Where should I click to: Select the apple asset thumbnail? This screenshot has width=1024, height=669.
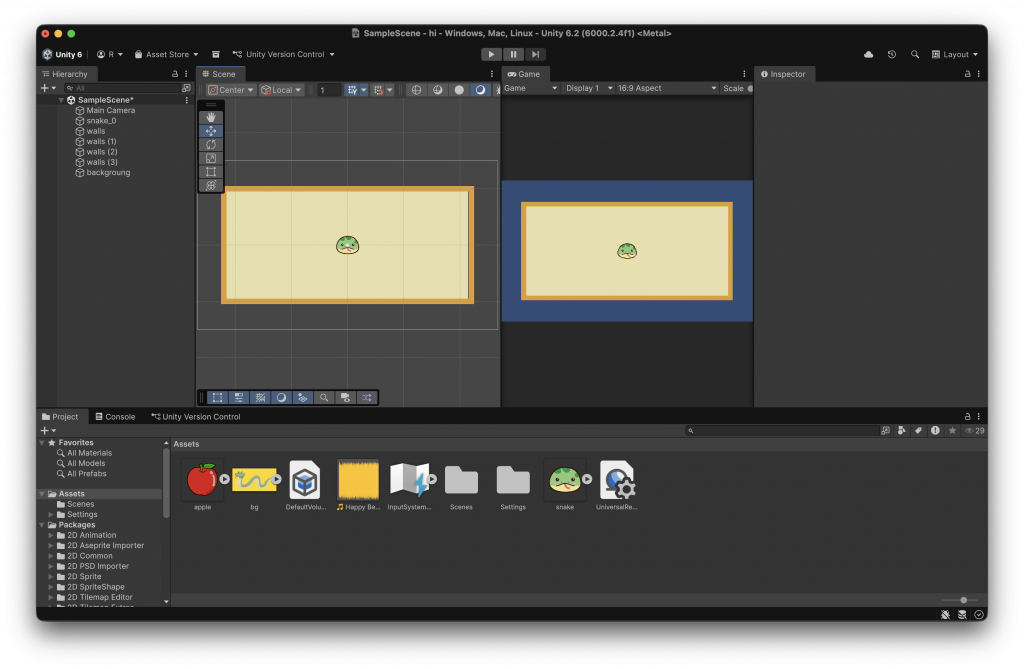pos(202,481)
